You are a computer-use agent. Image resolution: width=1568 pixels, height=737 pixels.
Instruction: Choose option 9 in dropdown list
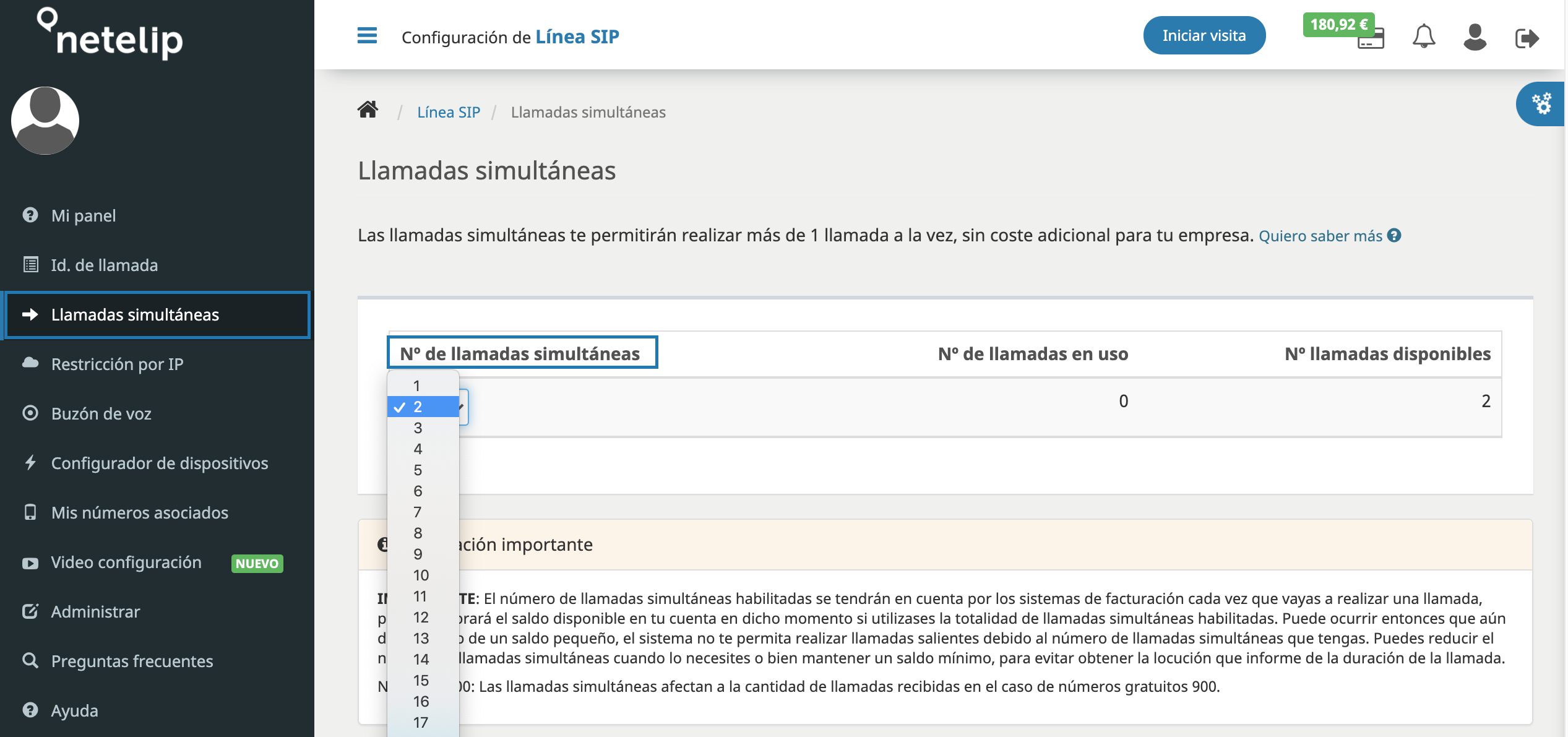pyautogui.click(x=423, y=554)
